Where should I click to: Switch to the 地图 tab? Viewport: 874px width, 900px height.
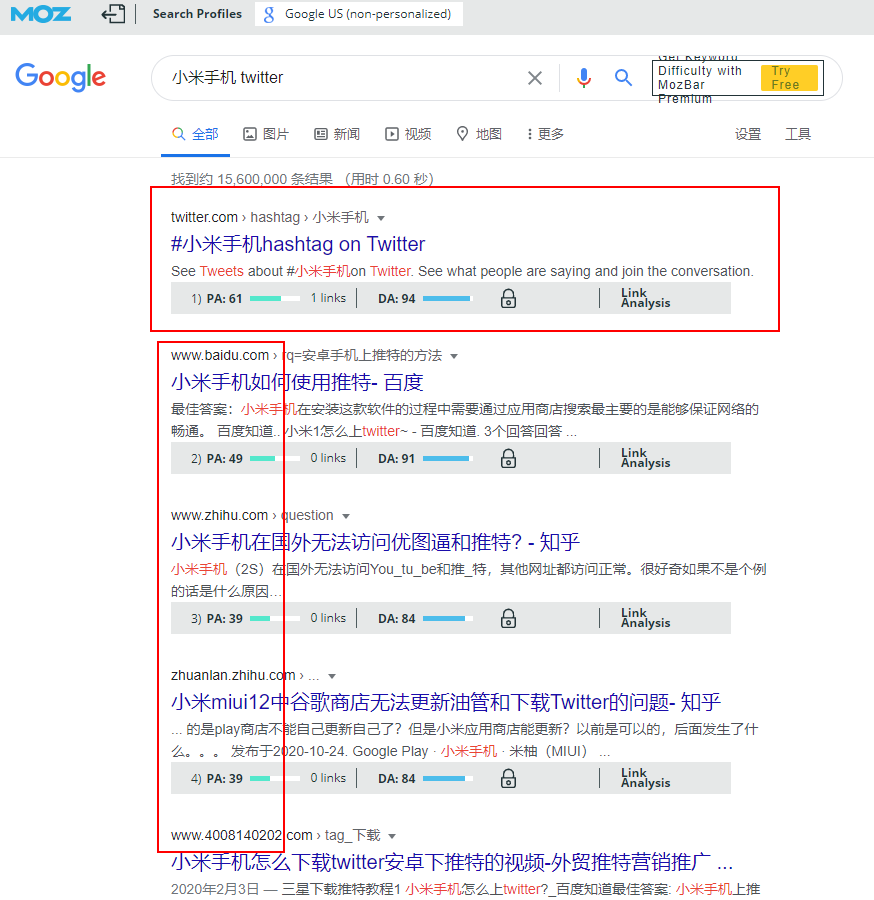(x=479, y=134)
